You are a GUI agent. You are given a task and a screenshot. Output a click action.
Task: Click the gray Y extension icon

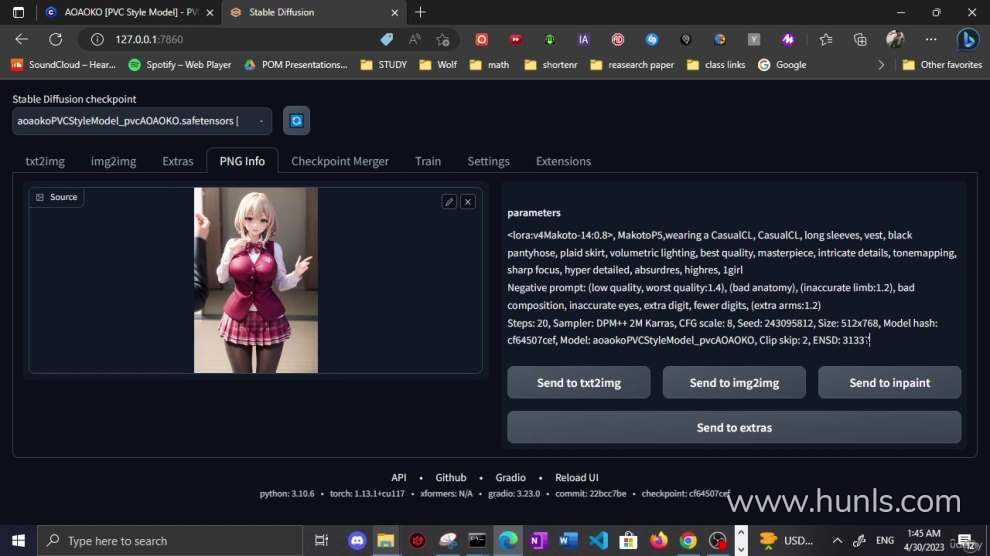(x=754, y=39)
